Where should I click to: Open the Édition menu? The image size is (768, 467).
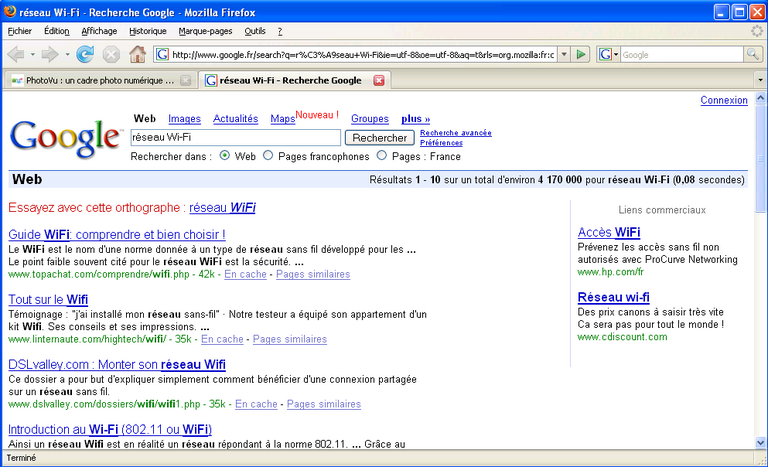coord(56,31)
